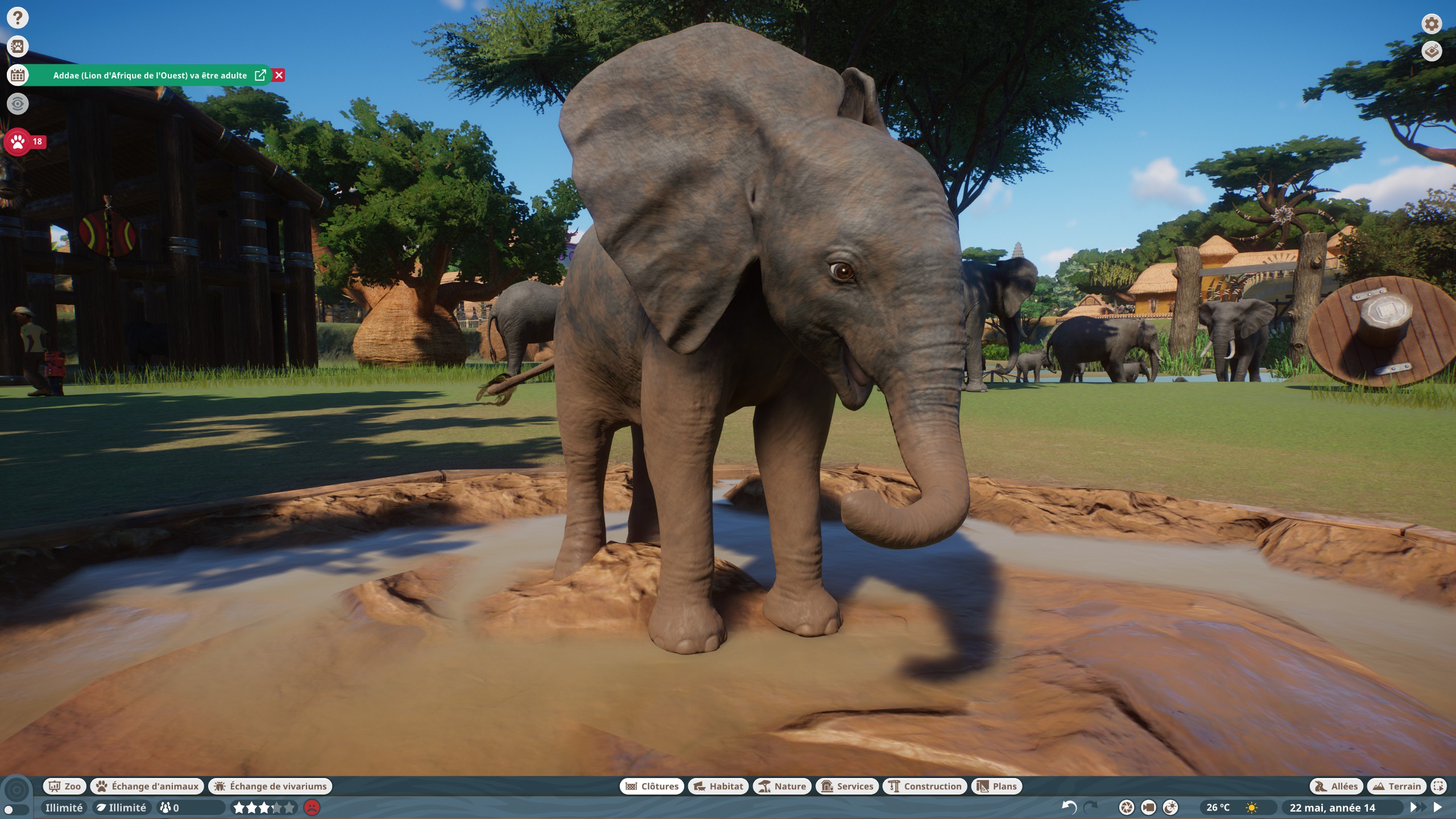Toggle the day/night sun-moon icon

pos(1170,808)
